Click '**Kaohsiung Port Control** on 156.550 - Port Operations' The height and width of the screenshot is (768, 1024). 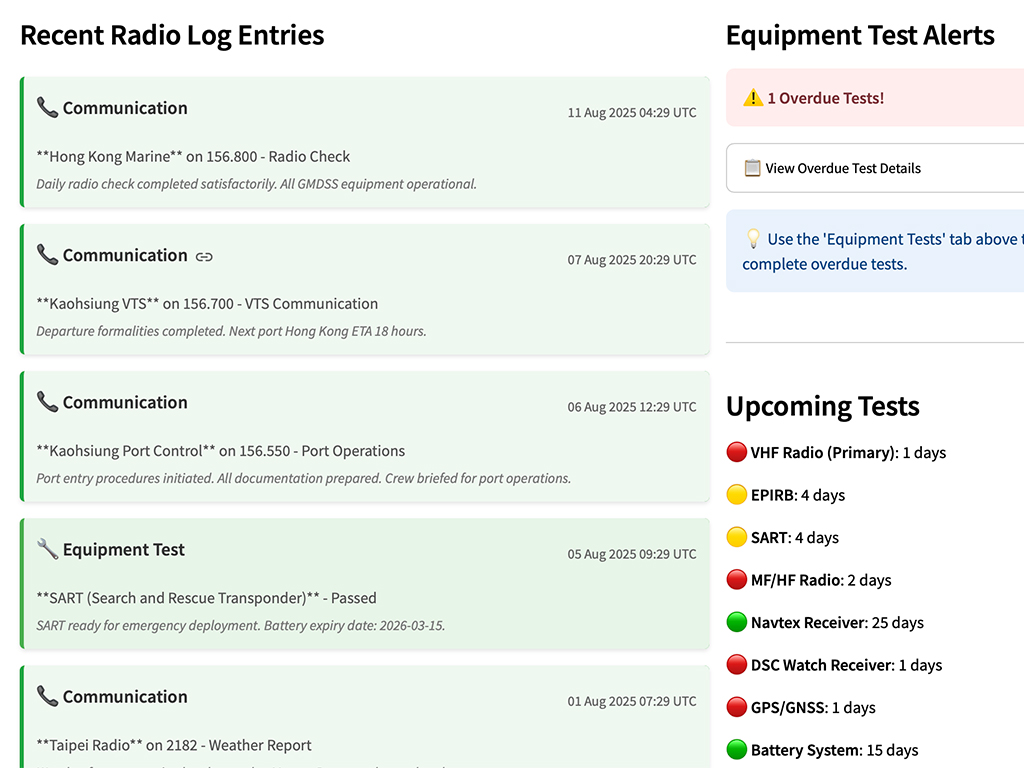221,451
